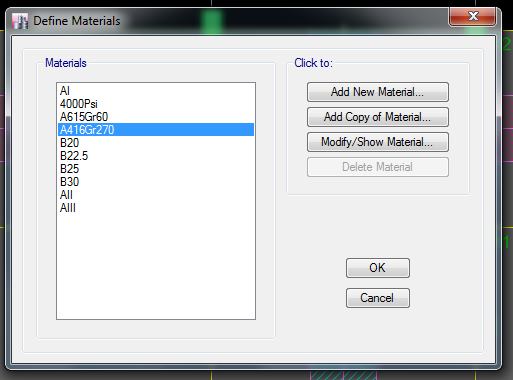Choose A615Gr60 from materials list
513x380 pixels.
(156, 117)
